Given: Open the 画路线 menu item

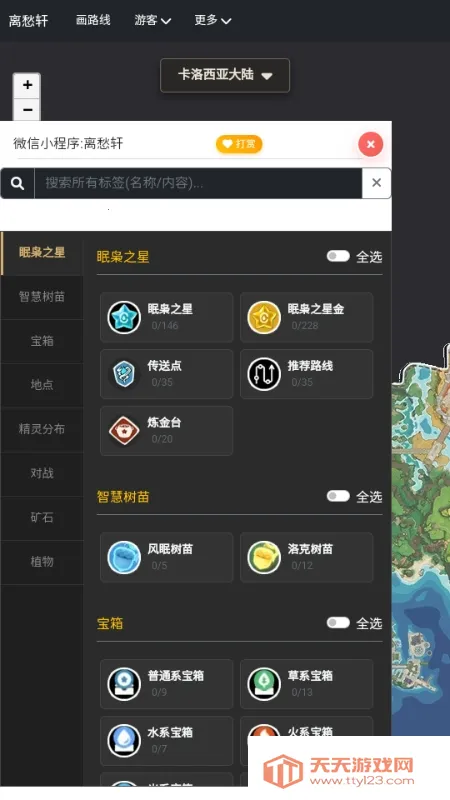Looking at the screenshot, I should pos(93,20).
